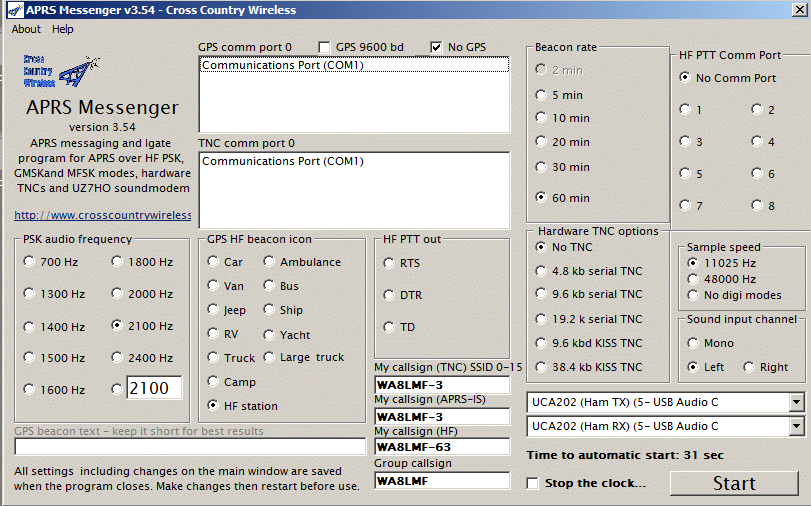Viewport: 811px width, 506px height.
Task: Expand the UCA202 Ham RX audio dropdown
Action: (797, 426)
